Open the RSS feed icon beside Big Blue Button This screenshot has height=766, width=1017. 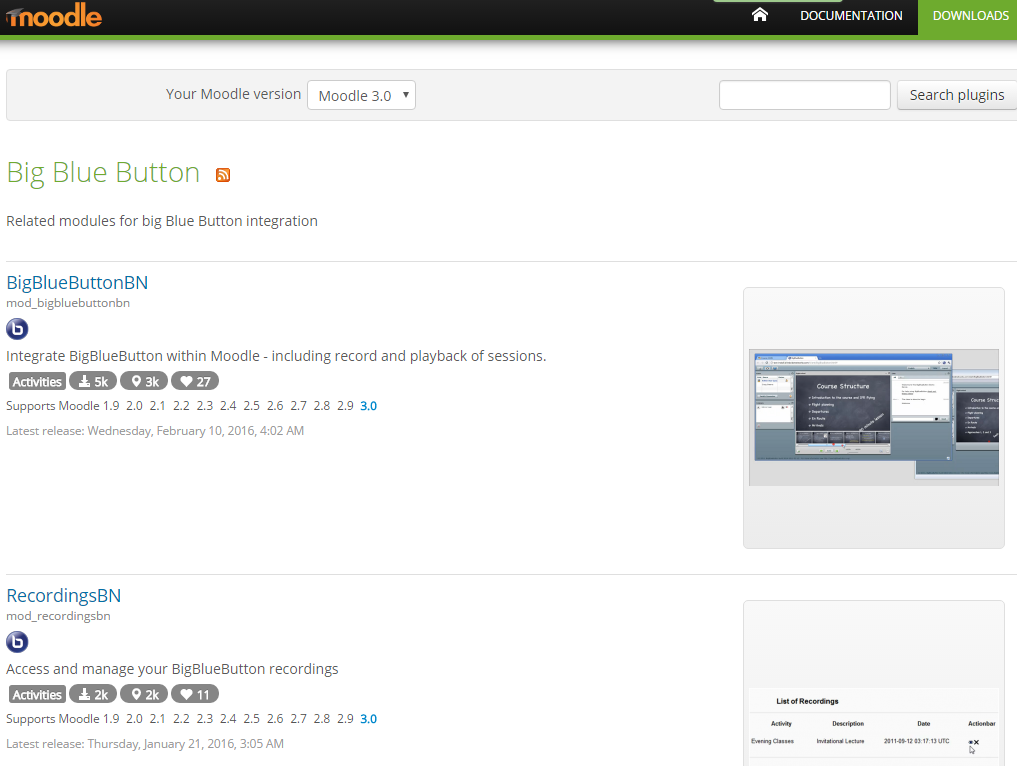click(x=223, y=175)
